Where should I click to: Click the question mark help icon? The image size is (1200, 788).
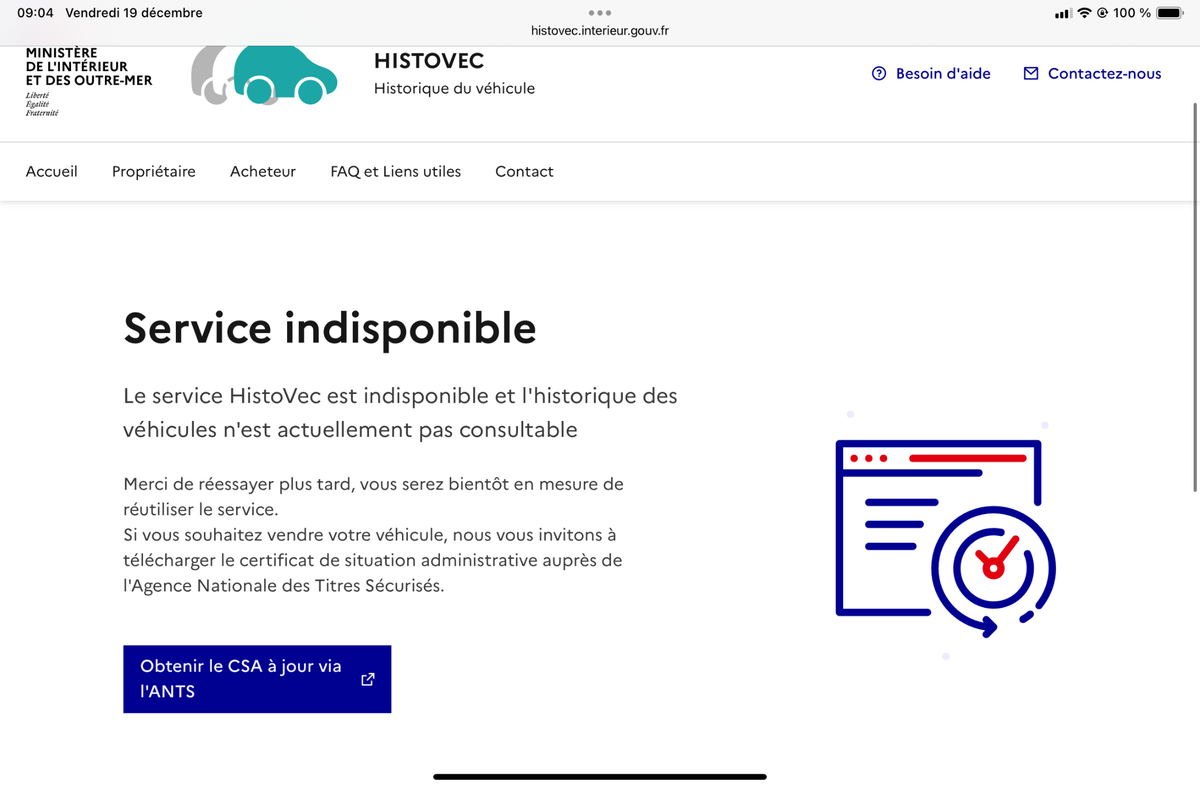(879, 73)
